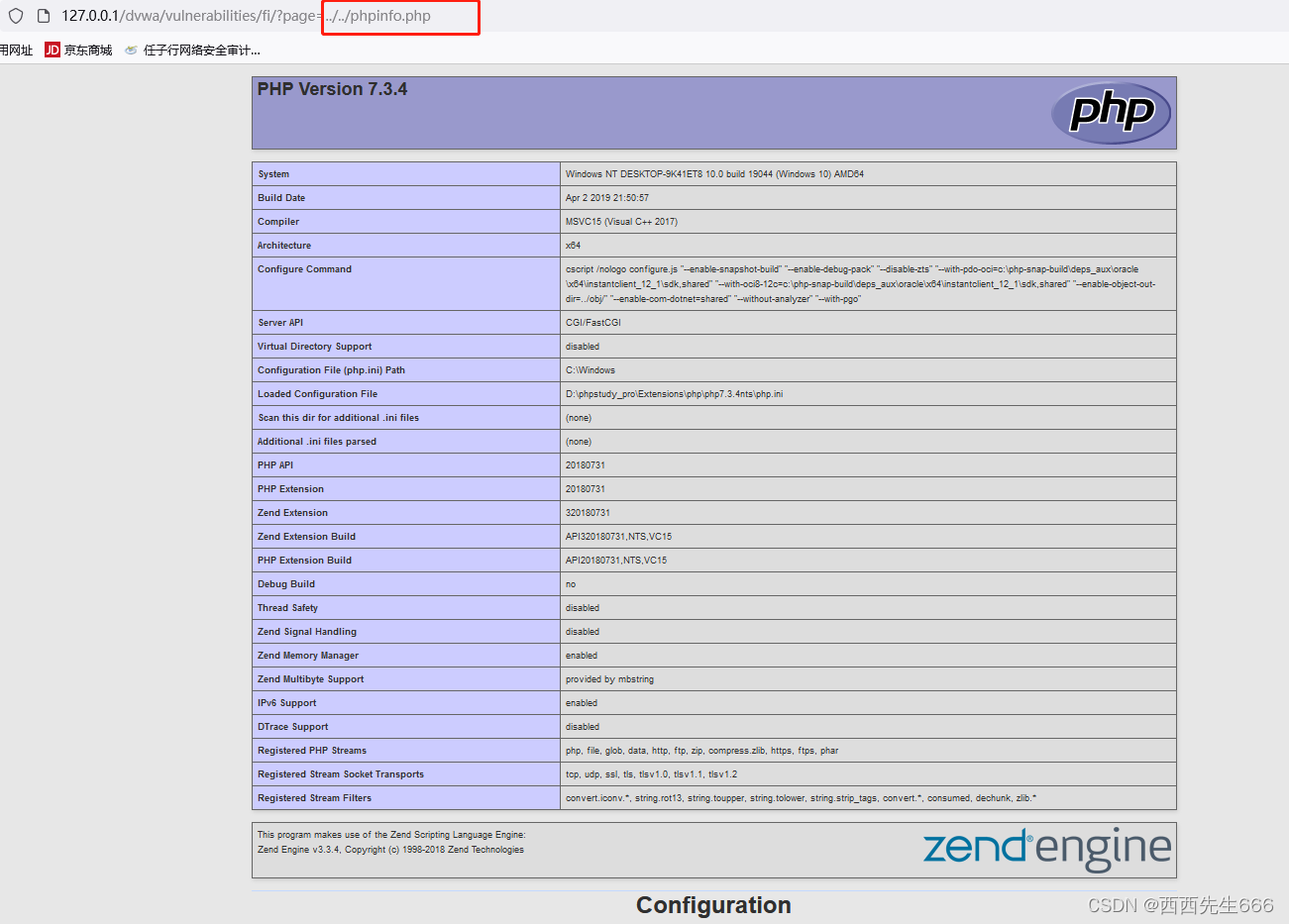Viewport: 1289px width, 924px height.
Task: Click the CGI/FastCGI value
Action: 593,323
